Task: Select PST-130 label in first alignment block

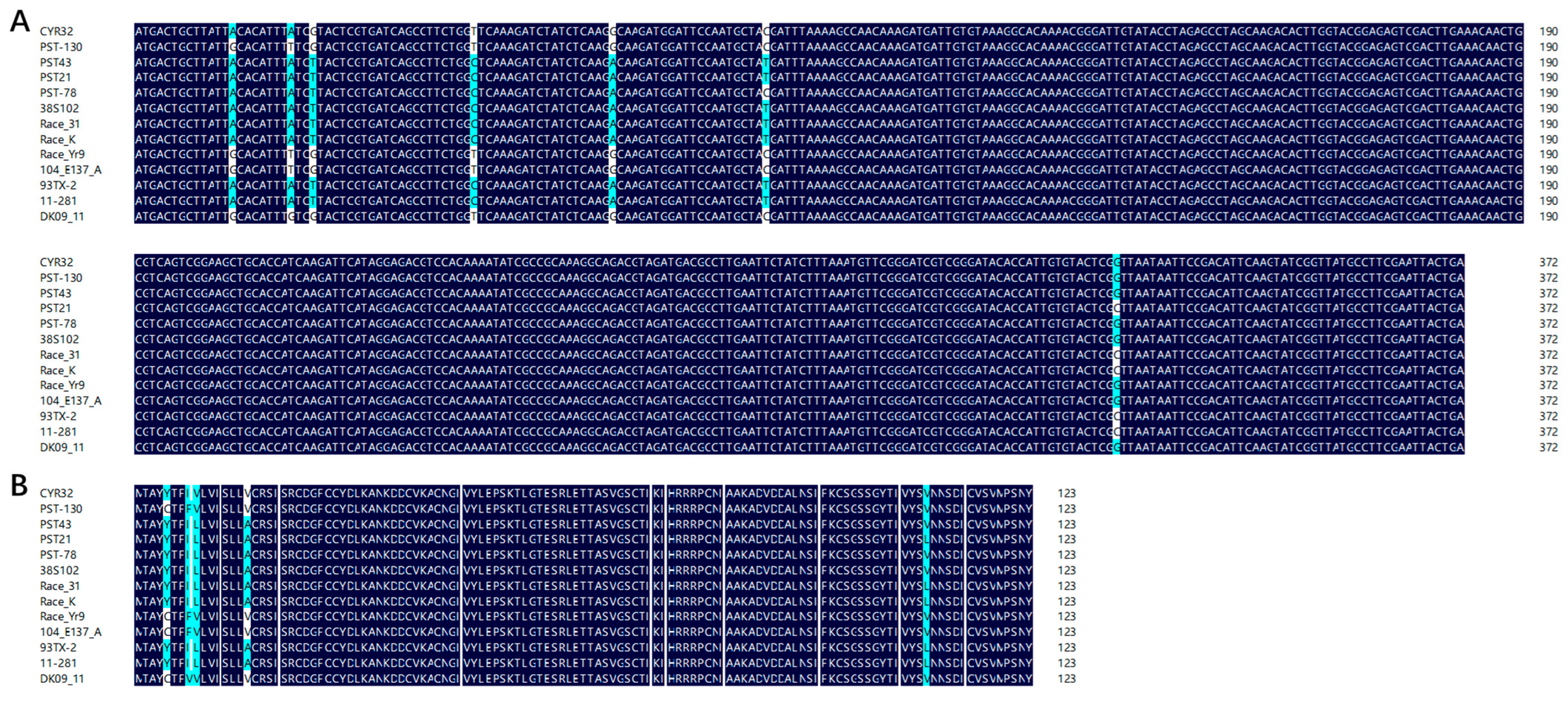Action: pyautogui.click(x=61, y=47)
